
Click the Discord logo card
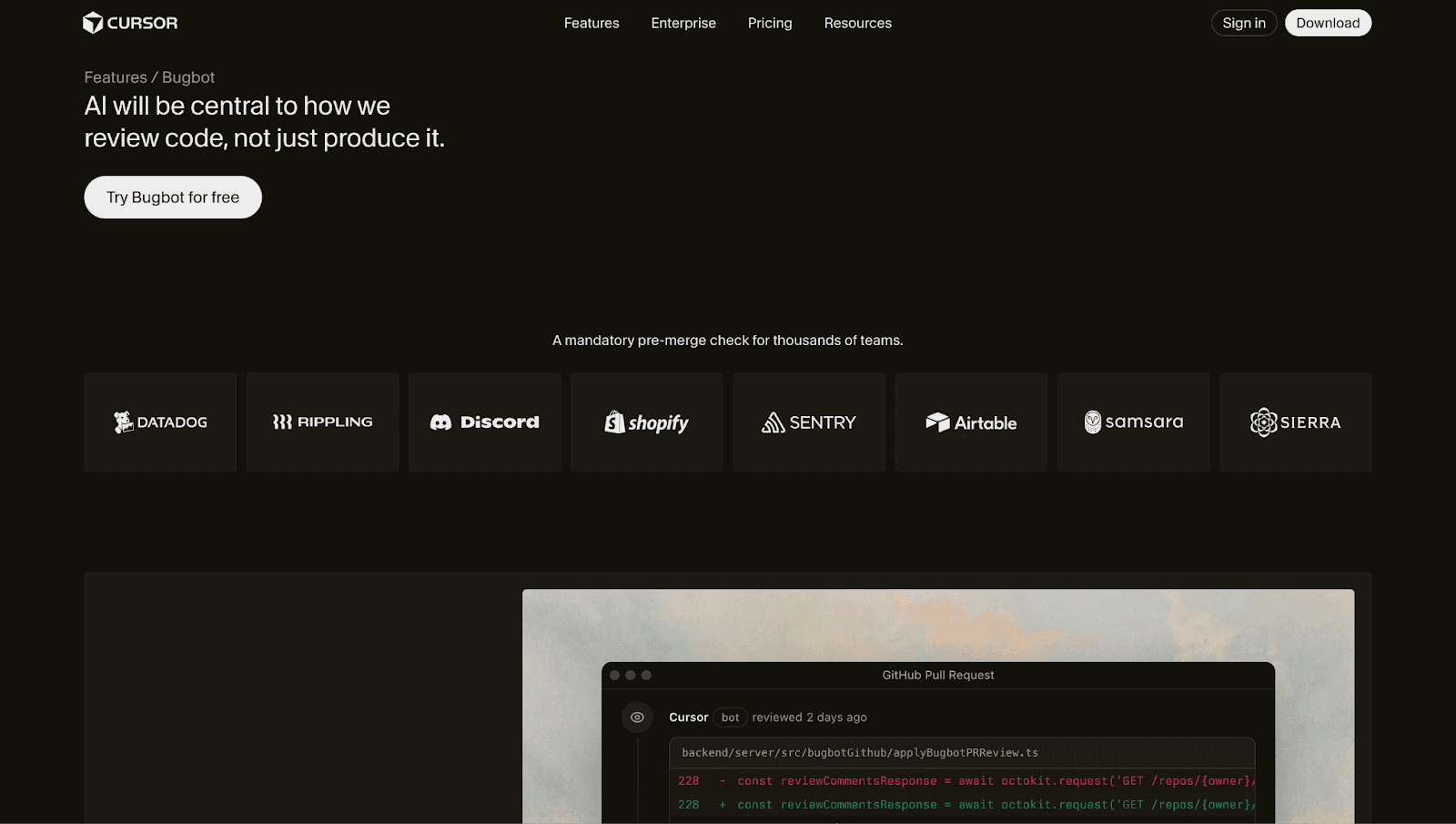click(x=485, y=422)
